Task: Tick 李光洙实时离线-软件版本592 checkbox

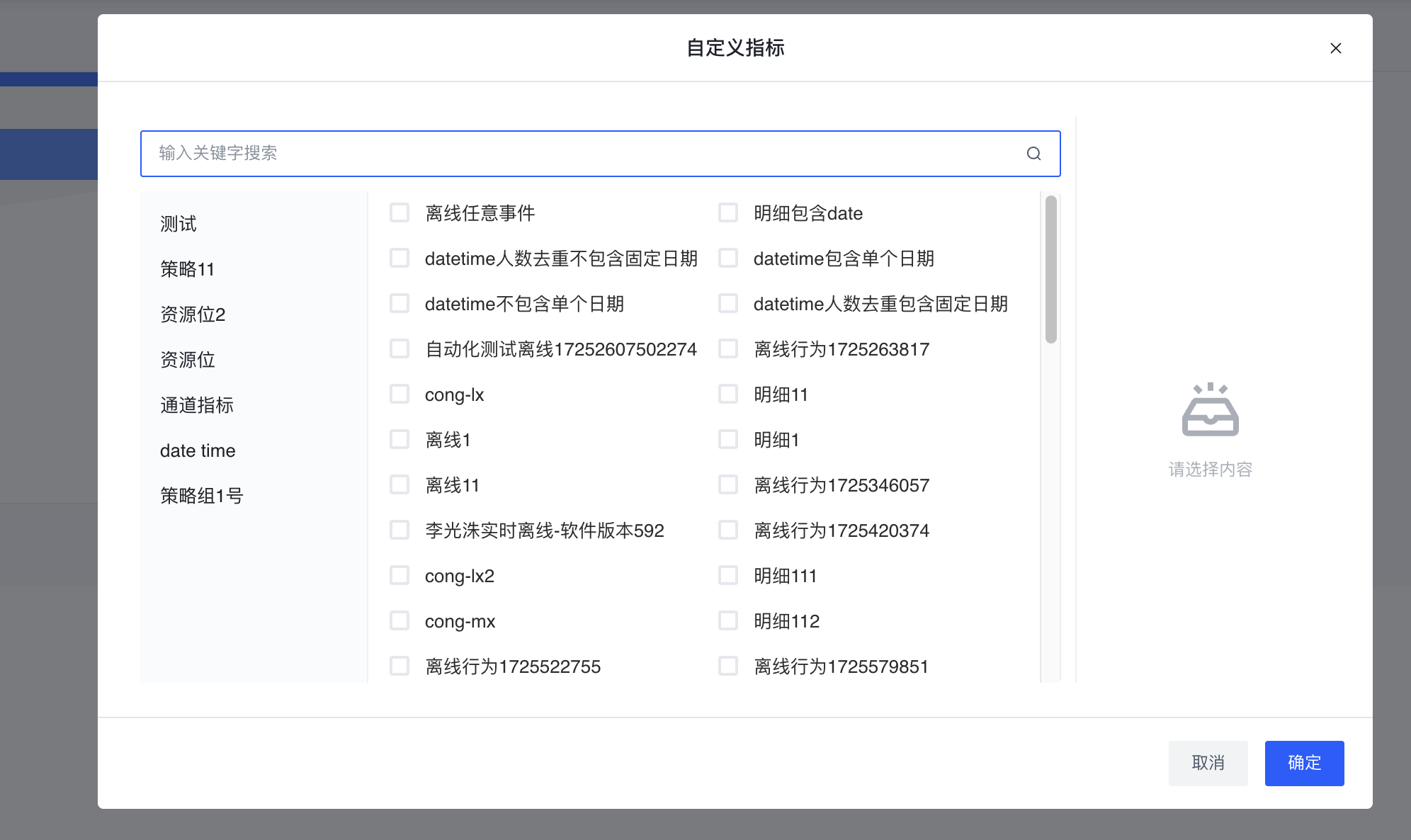Action: click(x=399, y=530)
